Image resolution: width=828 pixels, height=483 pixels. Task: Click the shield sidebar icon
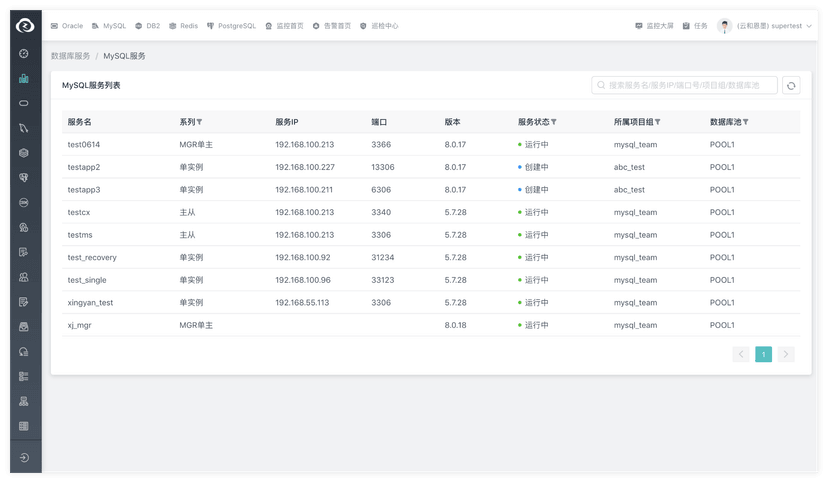coord(24,178)
